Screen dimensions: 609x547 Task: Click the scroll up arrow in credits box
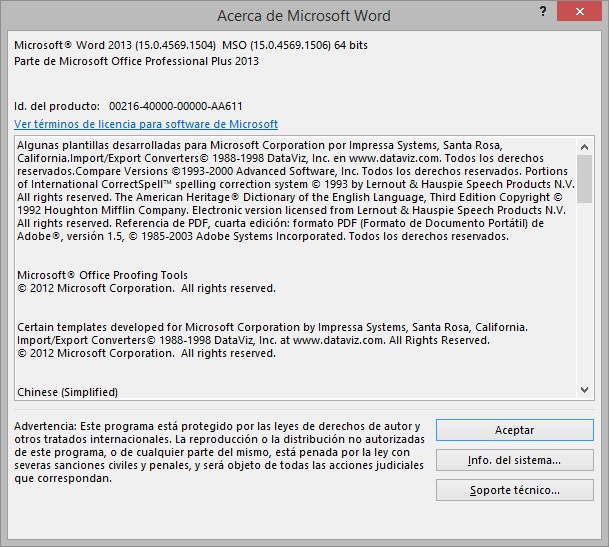coord(585,147)
